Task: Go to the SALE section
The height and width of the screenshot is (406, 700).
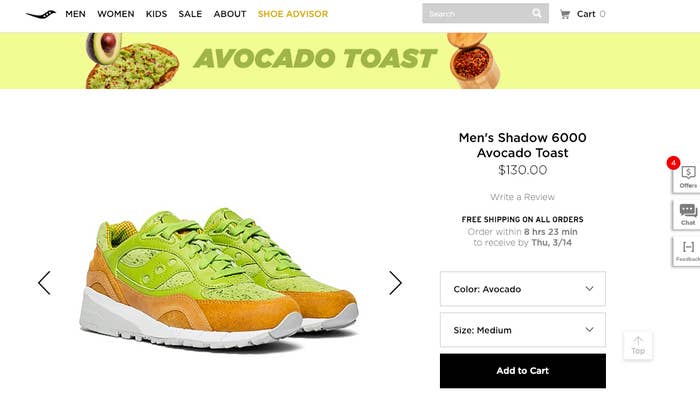Action: (x=190, y=14)
